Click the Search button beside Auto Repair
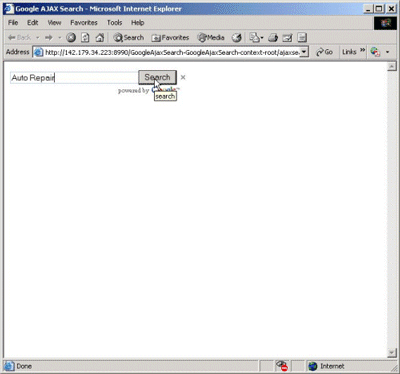Screen dimensions: 400x374 click(x=157, y=77)
